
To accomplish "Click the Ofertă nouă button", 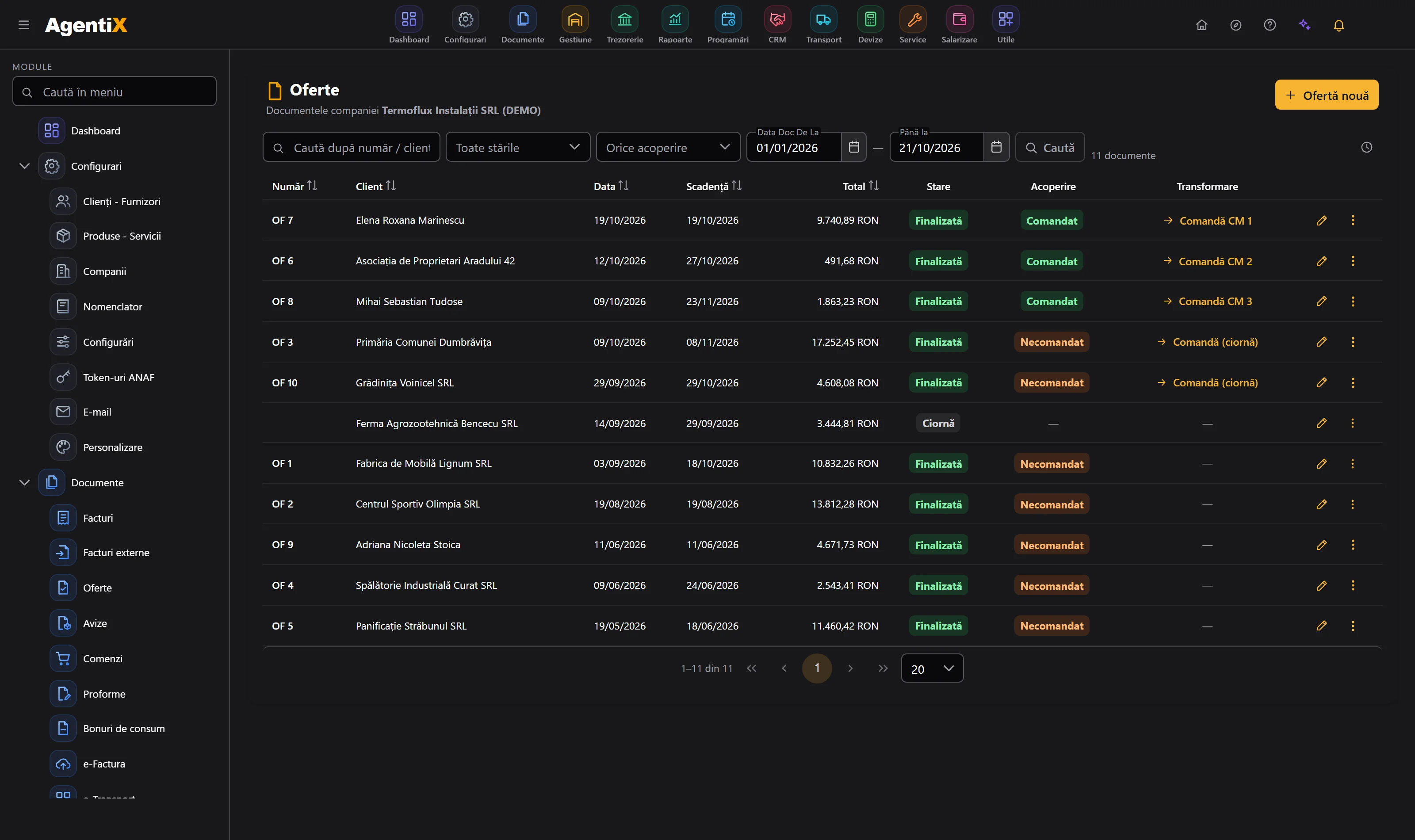I will coord(1326,95).
